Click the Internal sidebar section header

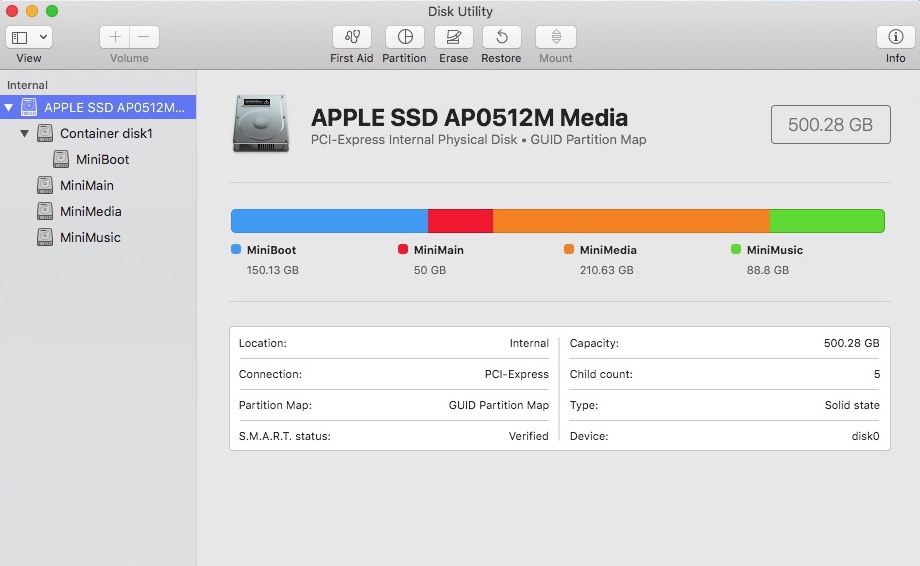[x=27, y=85]
